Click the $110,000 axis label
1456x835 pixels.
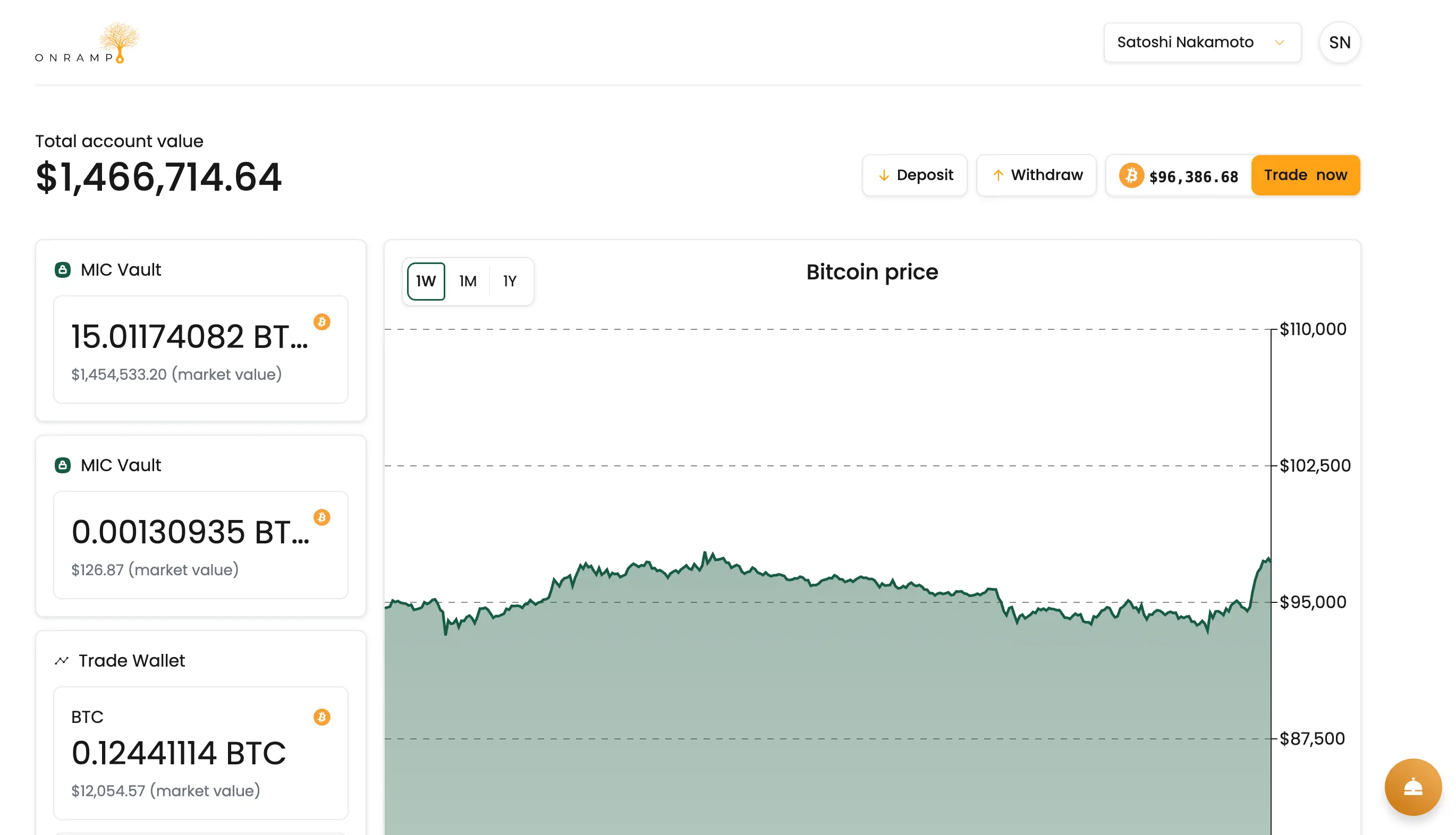point(1313,329)
